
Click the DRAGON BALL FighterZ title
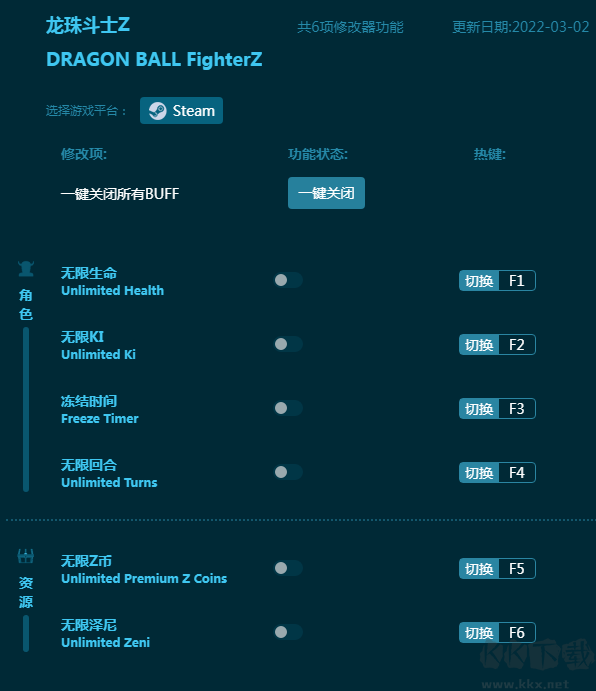[154, 59]
